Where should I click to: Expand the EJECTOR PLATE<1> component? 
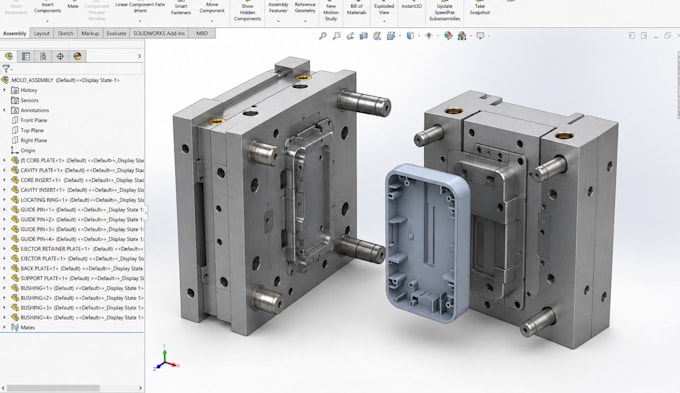[x=4, y=259]
